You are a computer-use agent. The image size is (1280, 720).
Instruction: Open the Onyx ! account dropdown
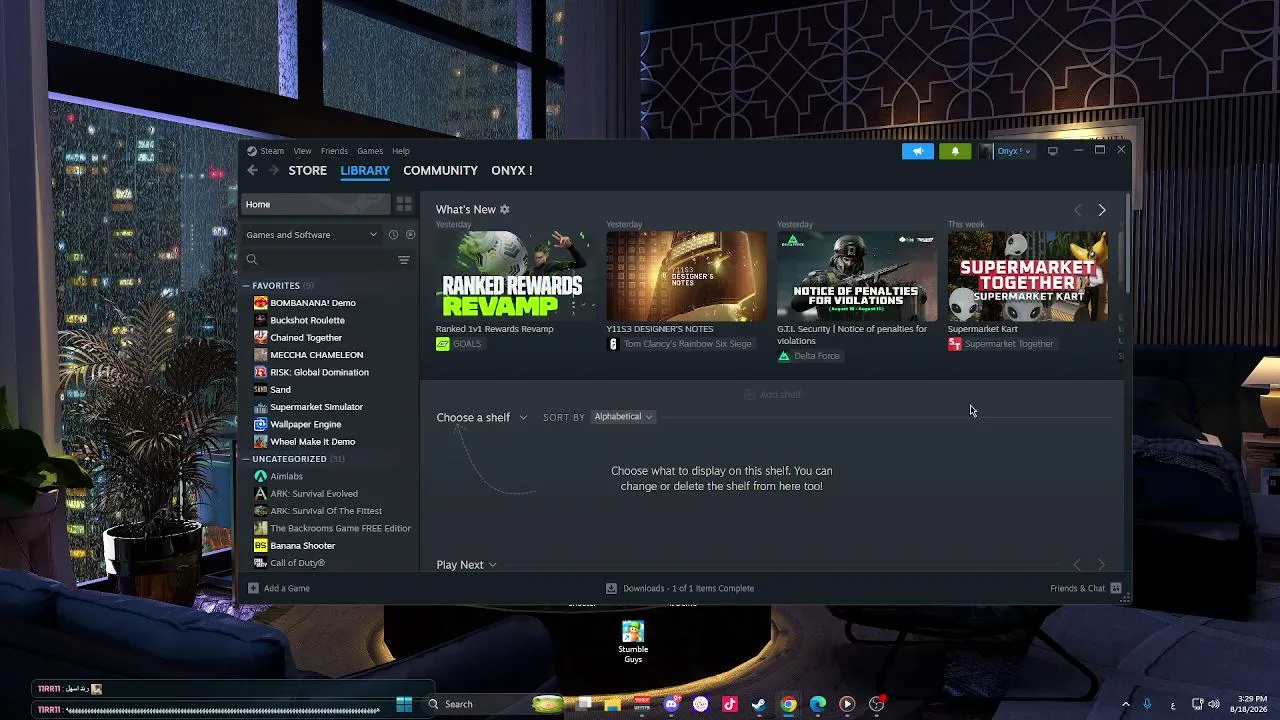click(1006, 151)
